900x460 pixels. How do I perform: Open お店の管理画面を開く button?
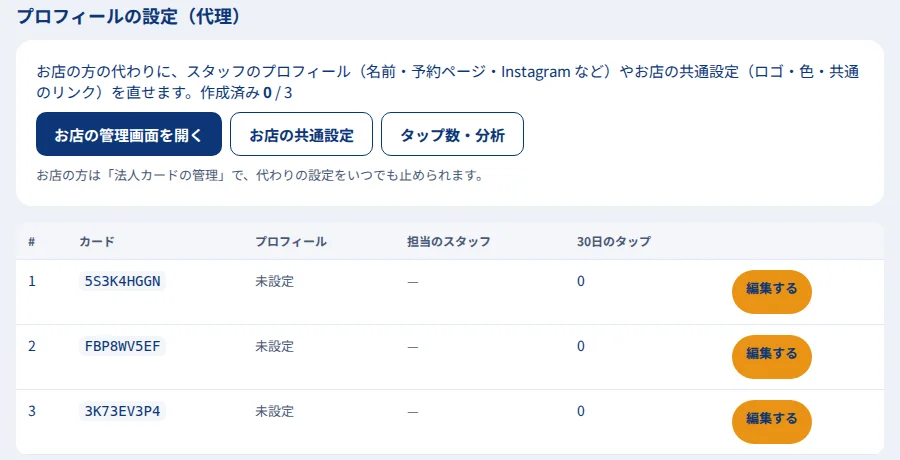[x=129, y=134]
